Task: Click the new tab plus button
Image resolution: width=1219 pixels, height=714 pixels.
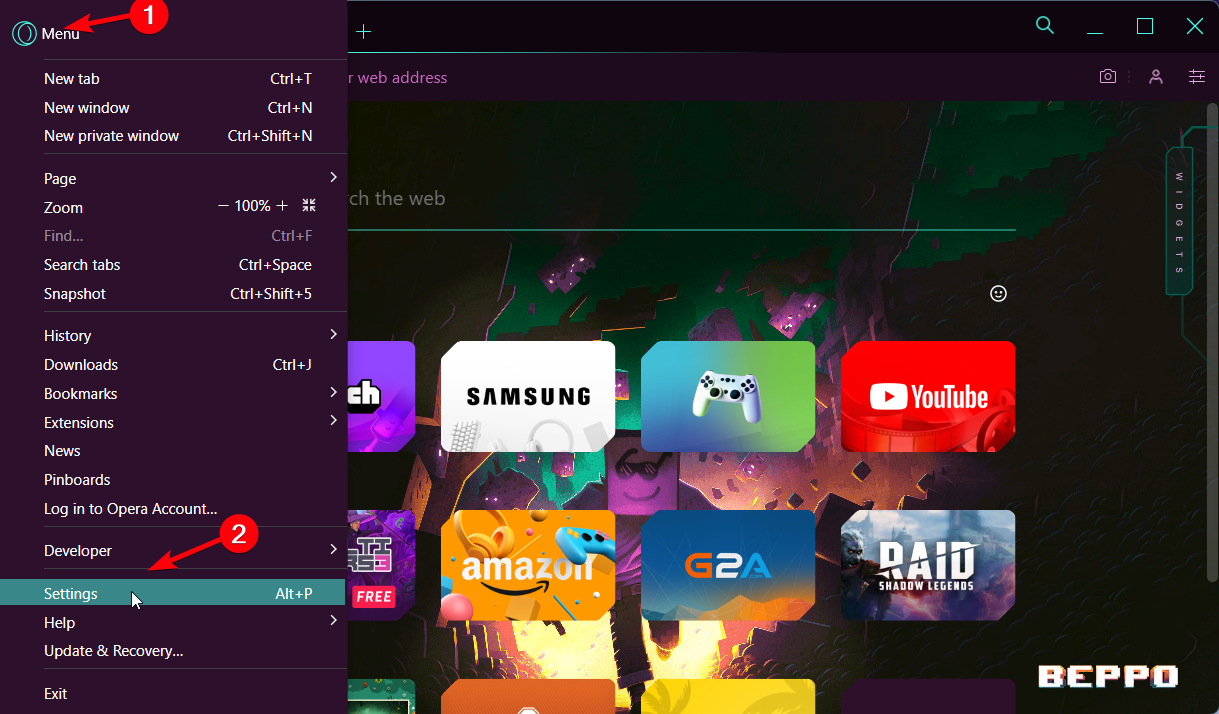Action: click(x=364, y=31)
